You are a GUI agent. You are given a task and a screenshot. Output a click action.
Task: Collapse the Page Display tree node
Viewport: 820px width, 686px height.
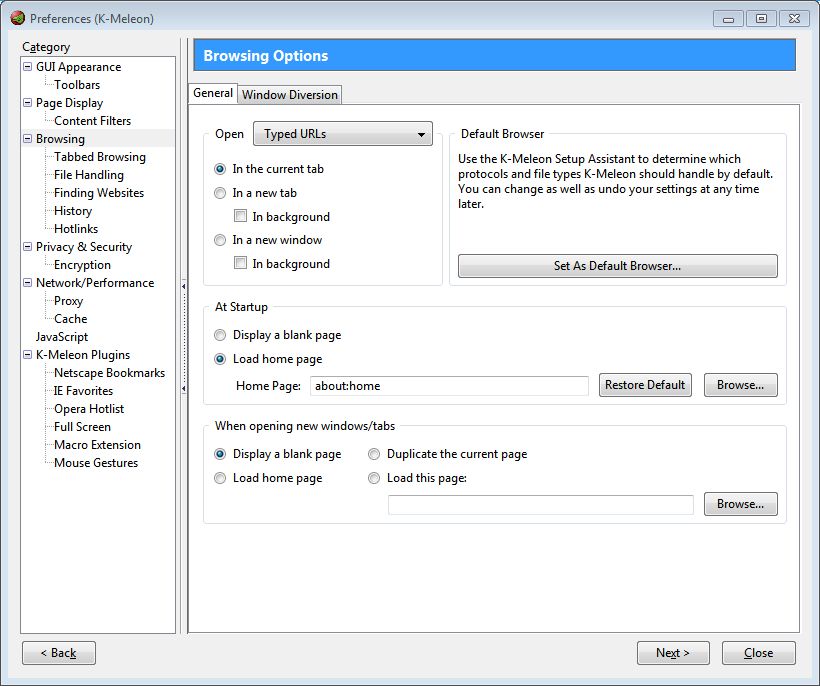[28, 102]
